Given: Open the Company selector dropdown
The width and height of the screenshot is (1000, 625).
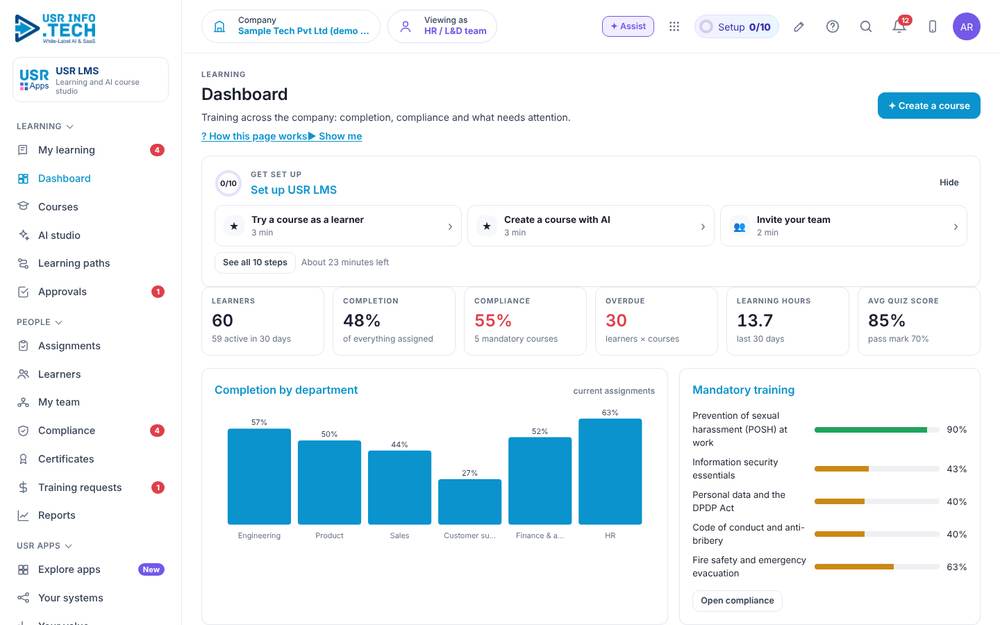Looking at the screenshot, I should coord(291,26).
